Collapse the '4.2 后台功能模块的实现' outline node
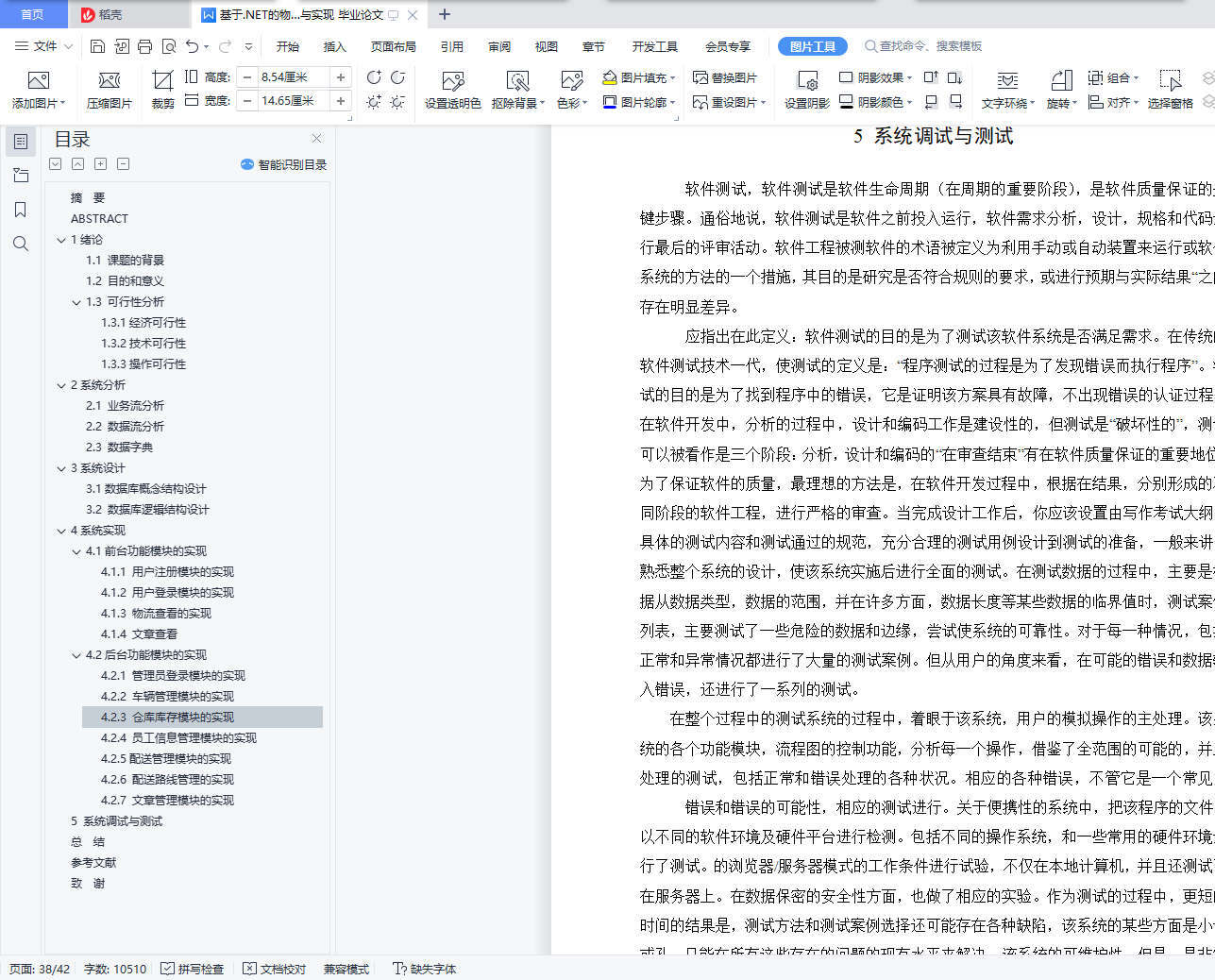This screenshot has height=980, width=1215. (76, 655)
